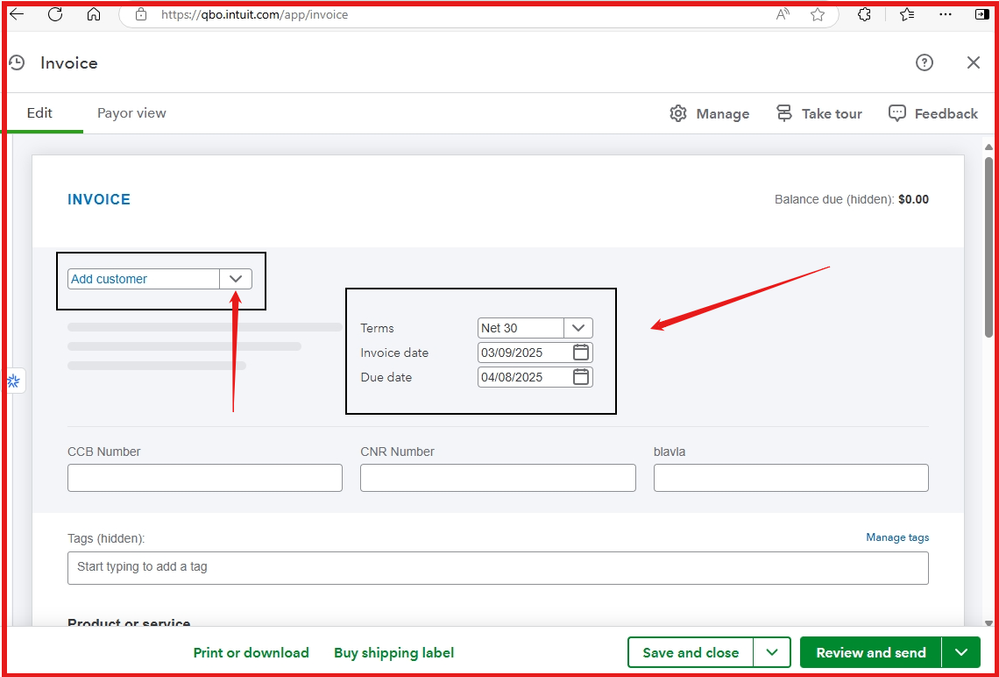The image size is (999, 677).
Task: Click the sidebar toggle icon in browser
Action: [982, 14]
